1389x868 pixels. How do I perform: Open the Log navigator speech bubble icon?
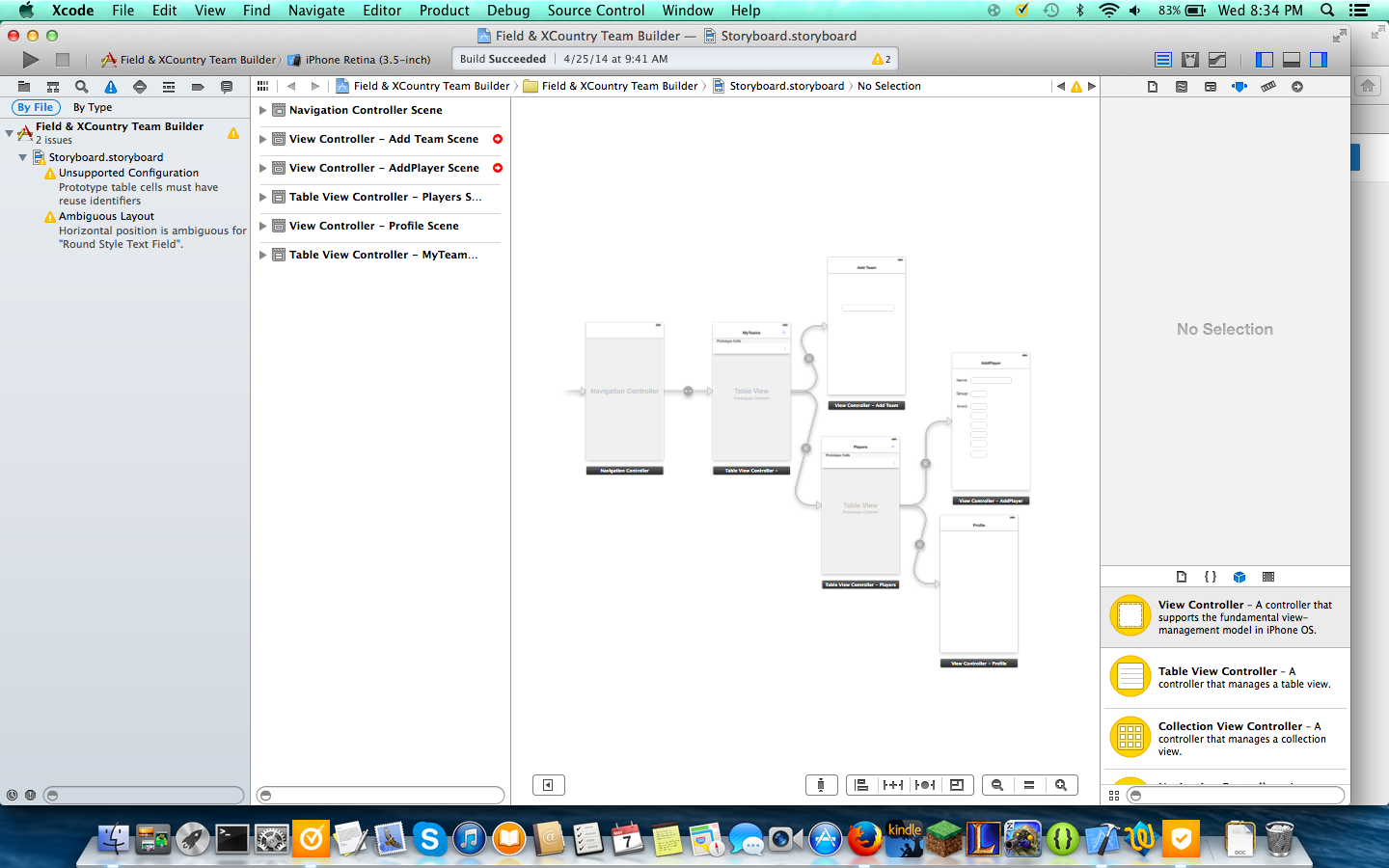coord(227,87)
